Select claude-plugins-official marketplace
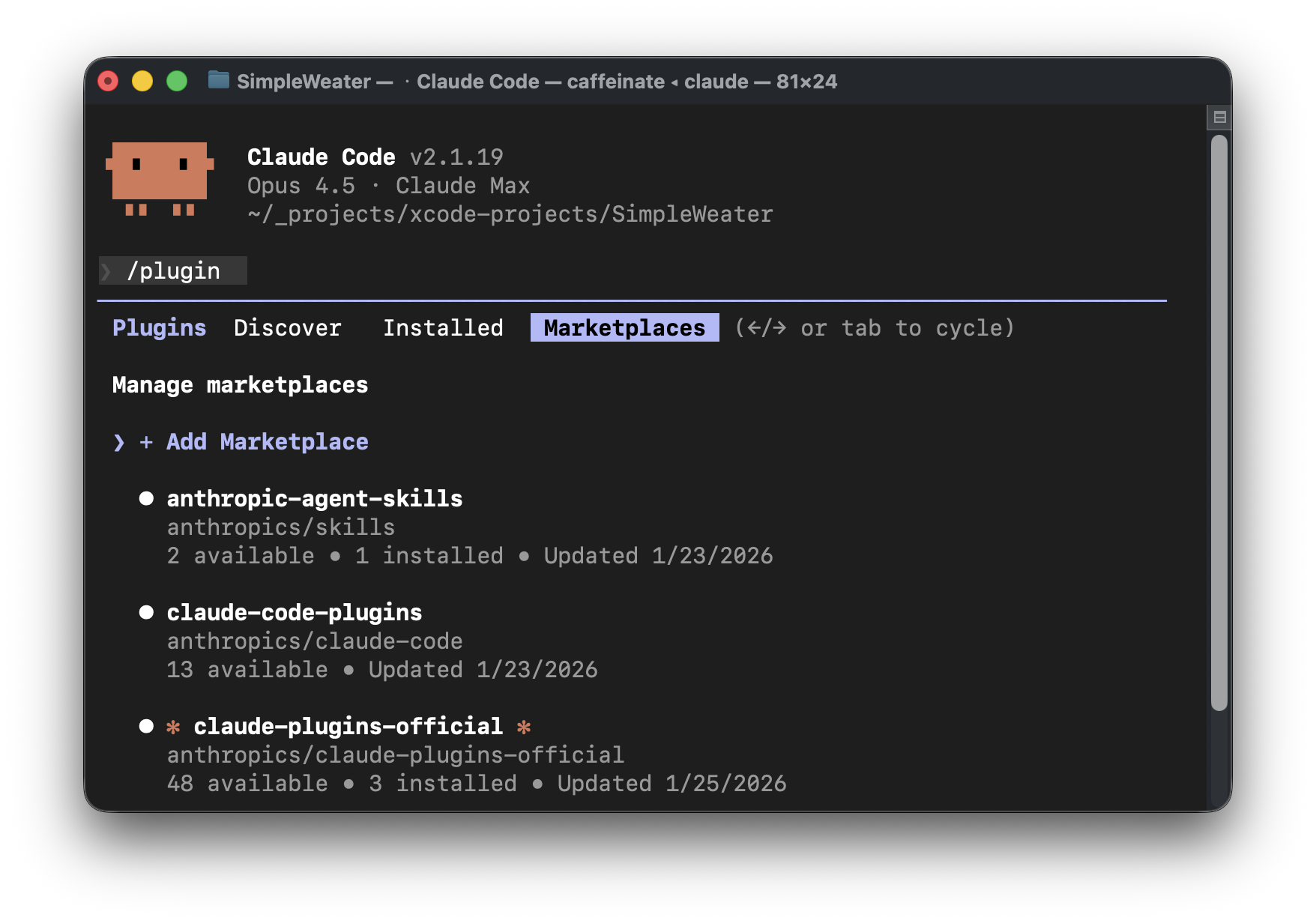Screen dimensions: 1316x923 [x=348, y=726]
